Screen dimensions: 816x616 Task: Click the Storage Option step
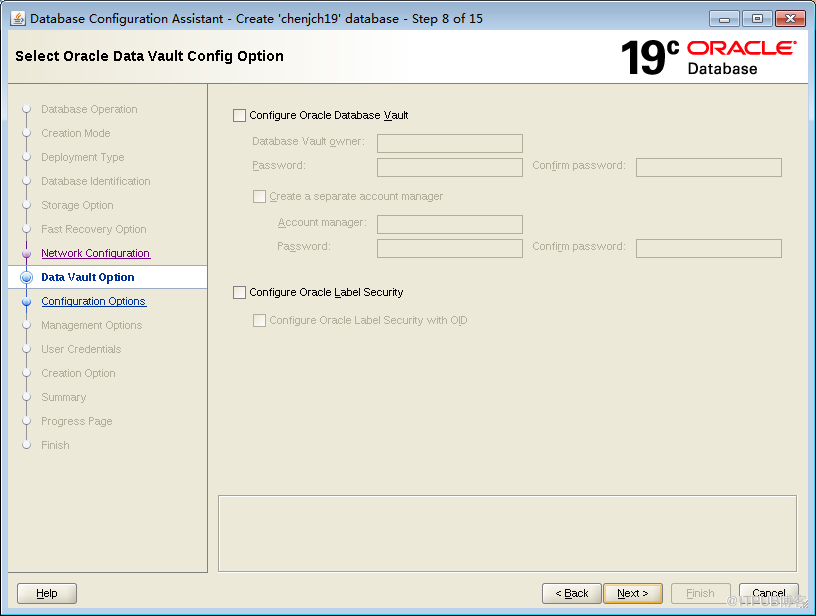point(77,205)
